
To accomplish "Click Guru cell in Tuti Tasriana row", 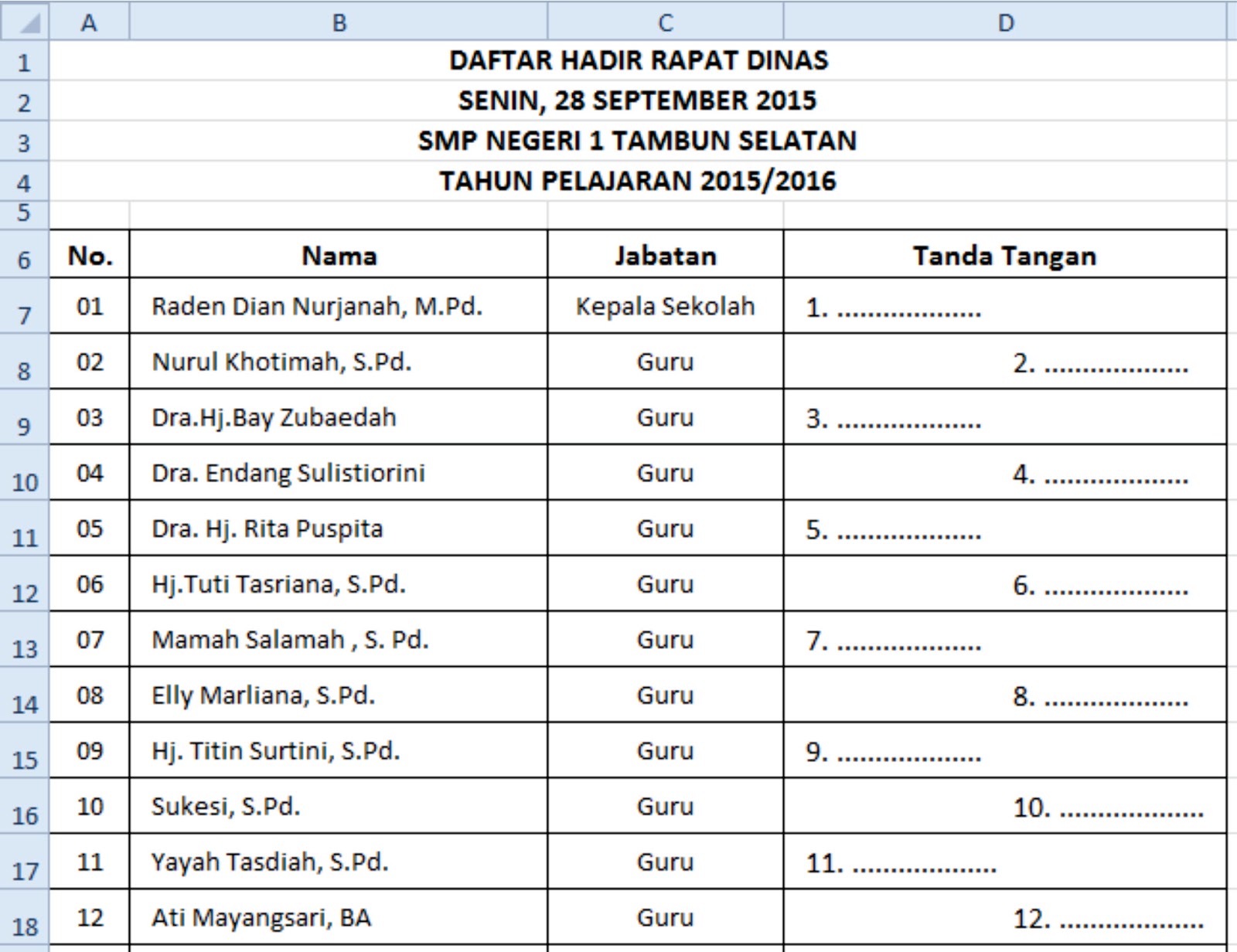I will [665, 584].
